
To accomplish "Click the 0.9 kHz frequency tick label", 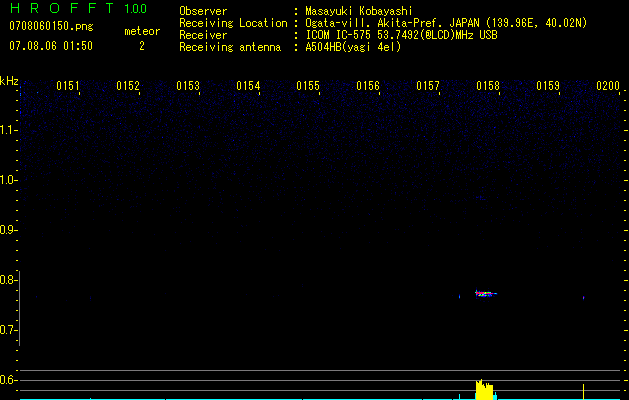I will coord(8,230).
